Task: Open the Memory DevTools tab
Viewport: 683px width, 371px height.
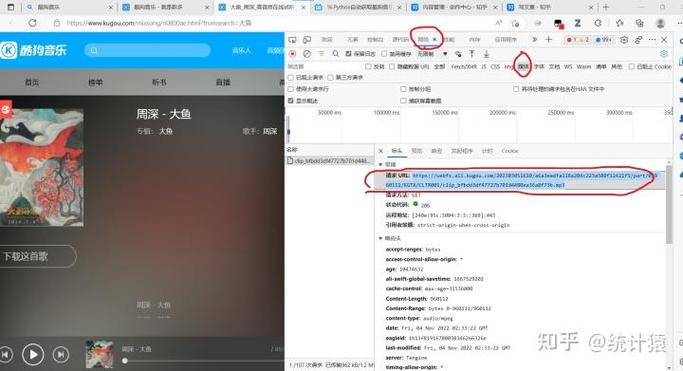Action: tap(474, 40)
